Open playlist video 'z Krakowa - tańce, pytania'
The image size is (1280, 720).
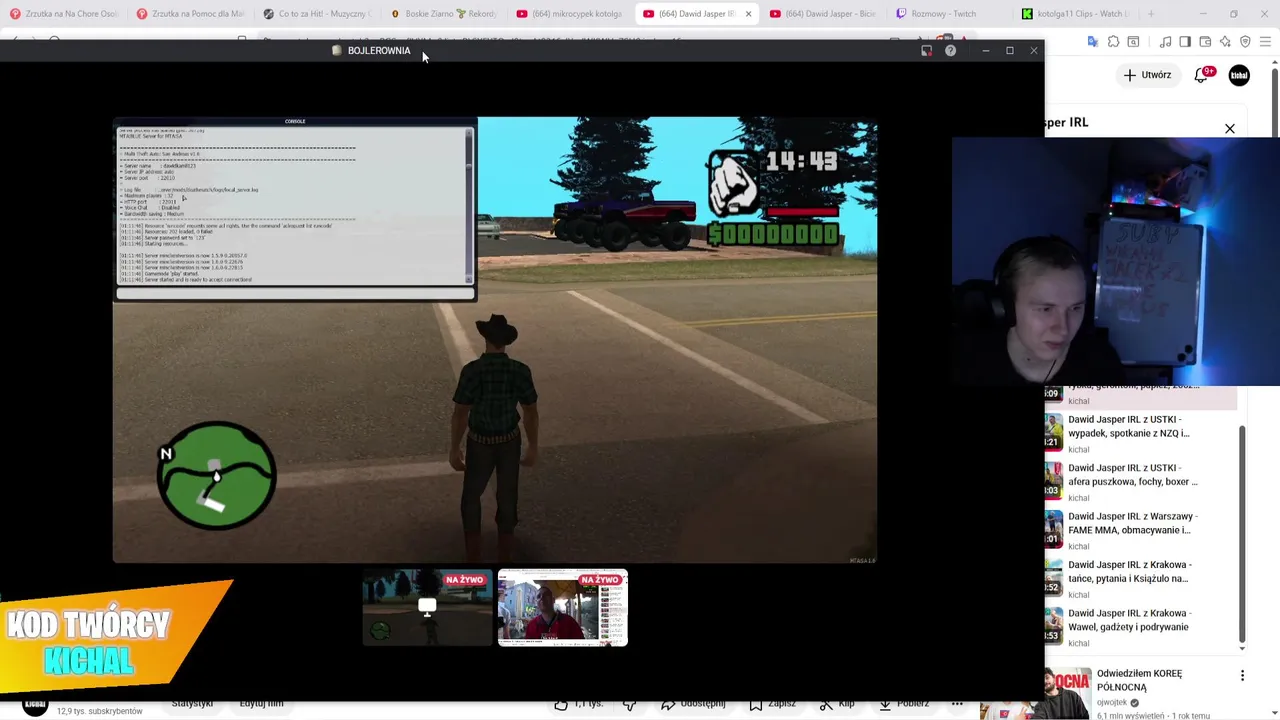click(1130, 571)
